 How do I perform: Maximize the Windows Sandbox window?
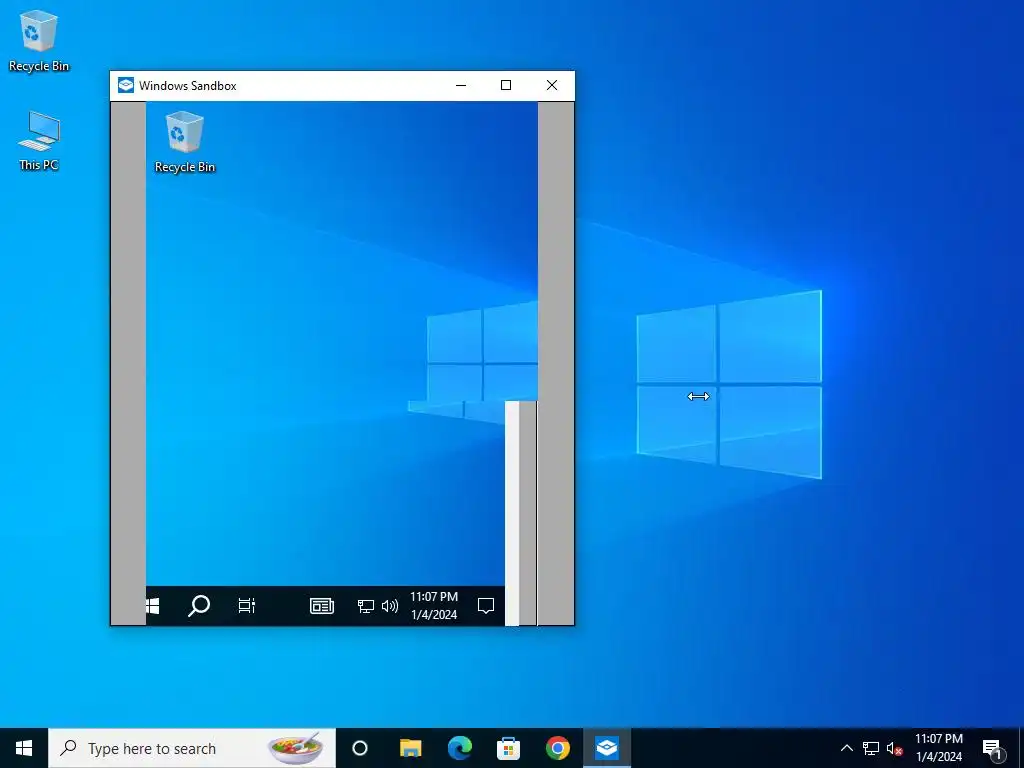click(505, 86)
